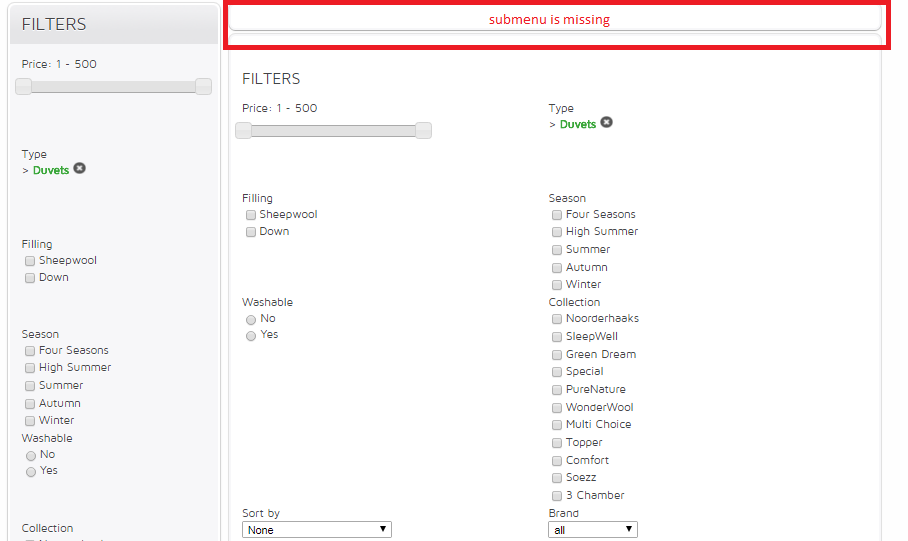
Task: Tick the Green Dream collection checkbox
Action: tap(557, 355)
